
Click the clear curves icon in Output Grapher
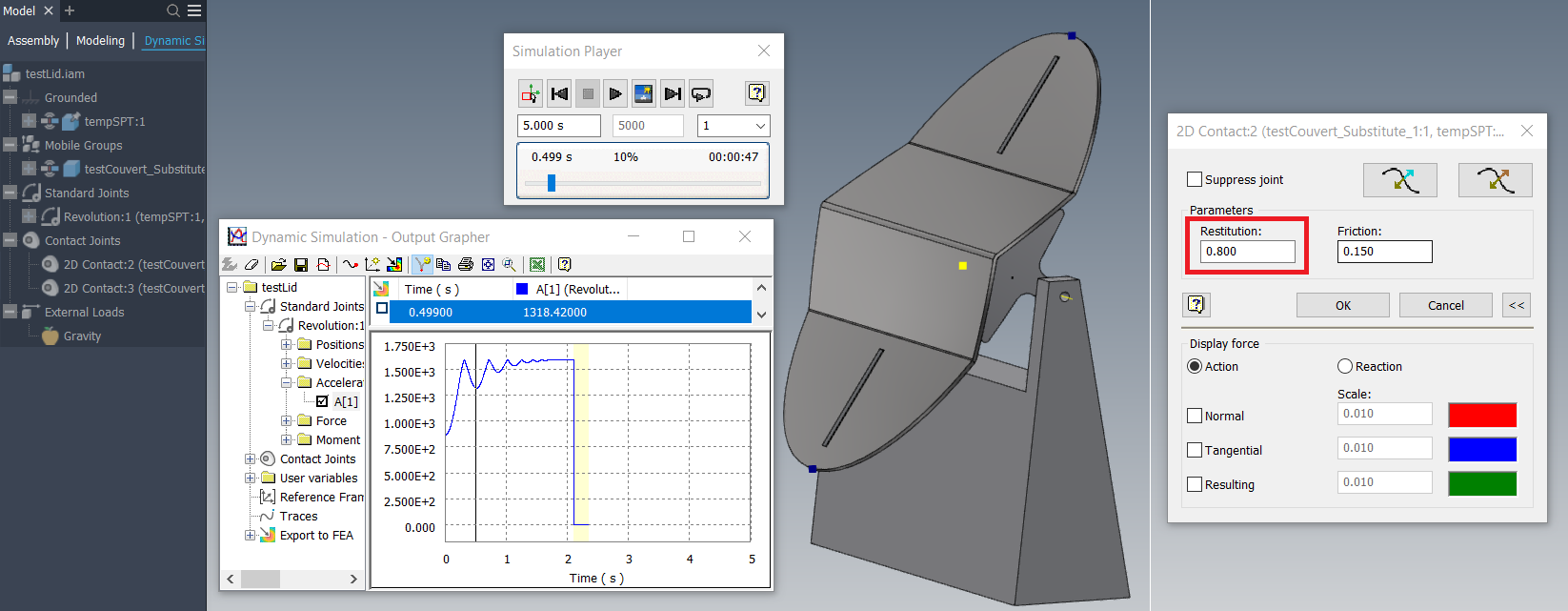click(230, 264)
